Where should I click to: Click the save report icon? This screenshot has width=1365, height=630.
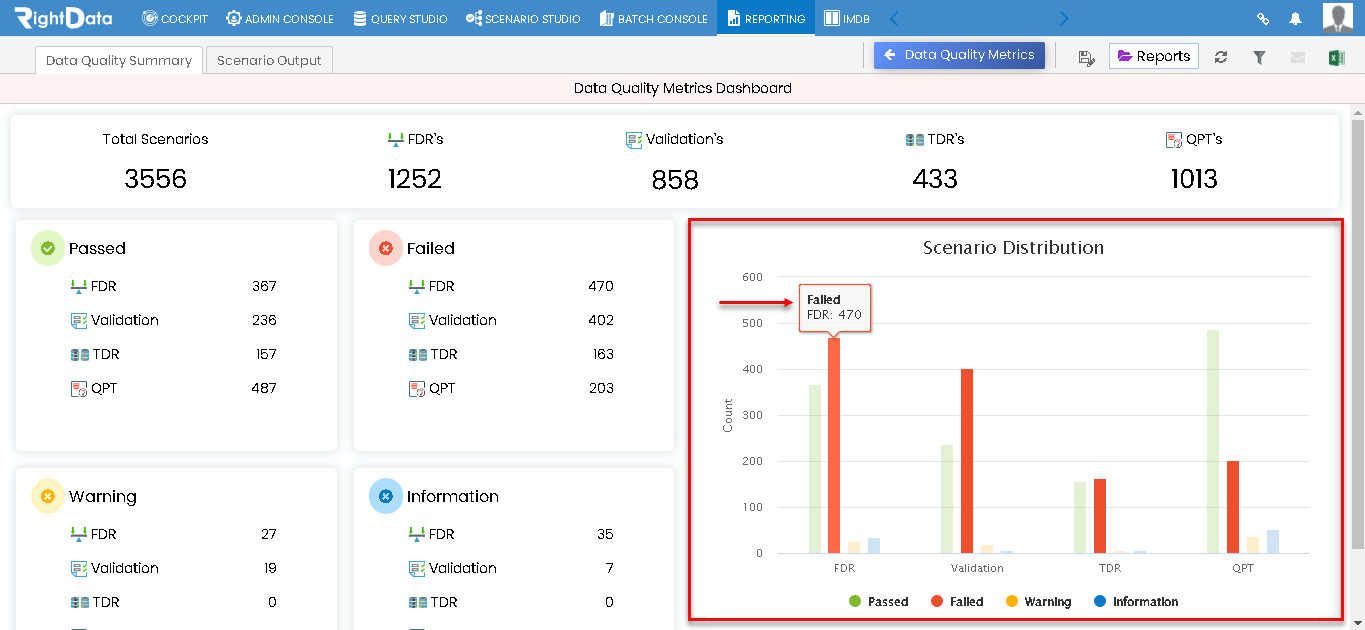tap(1087, 57)
